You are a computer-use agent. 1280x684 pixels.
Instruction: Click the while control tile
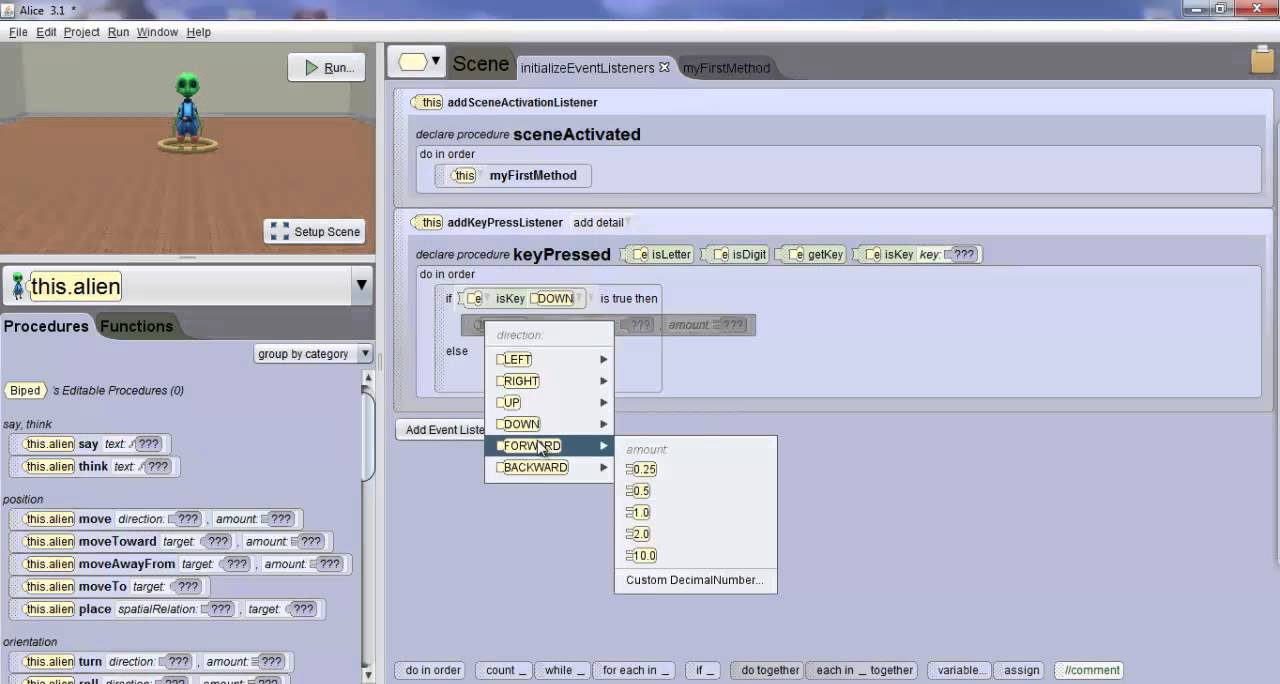[563, 670]
